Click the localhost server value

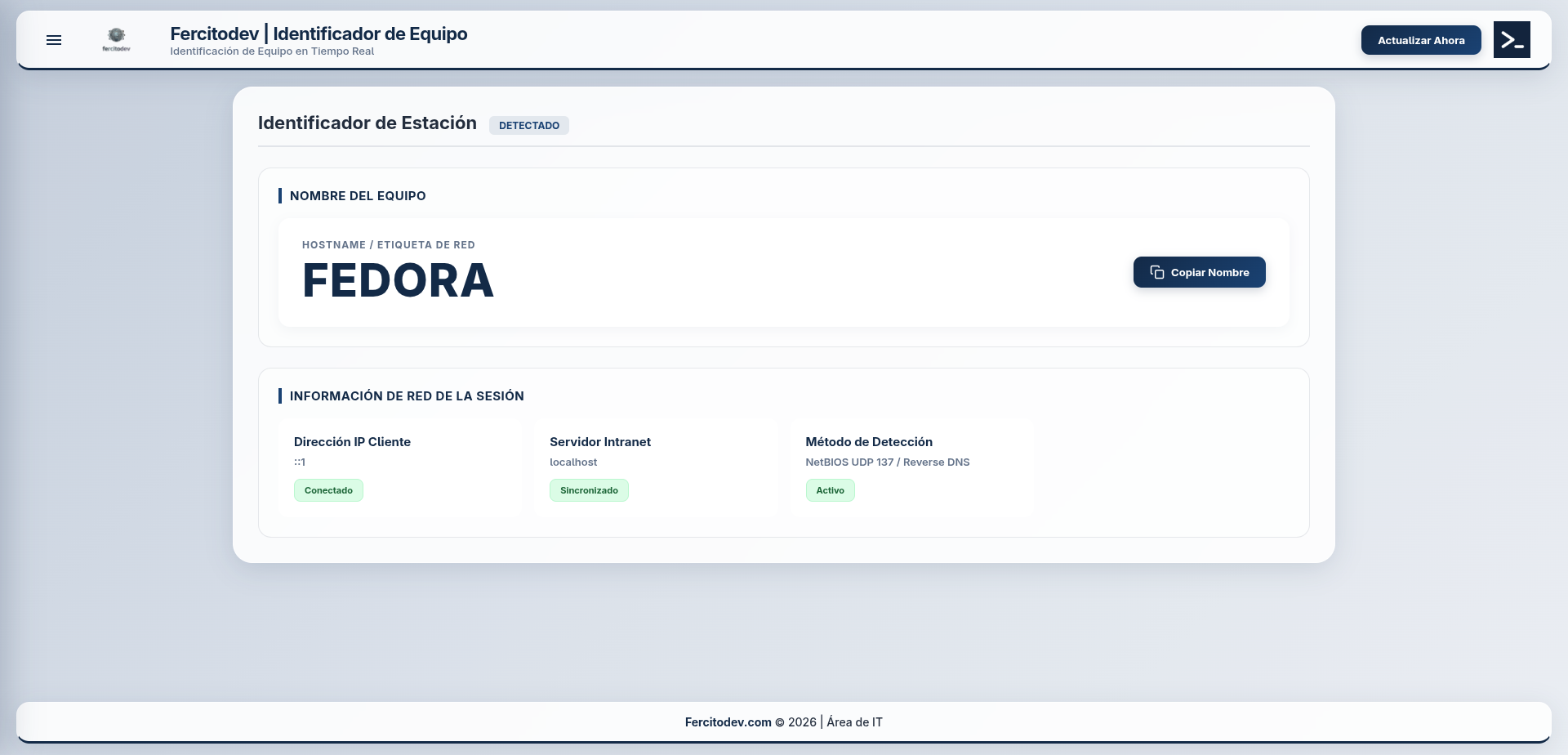(573, 462)
